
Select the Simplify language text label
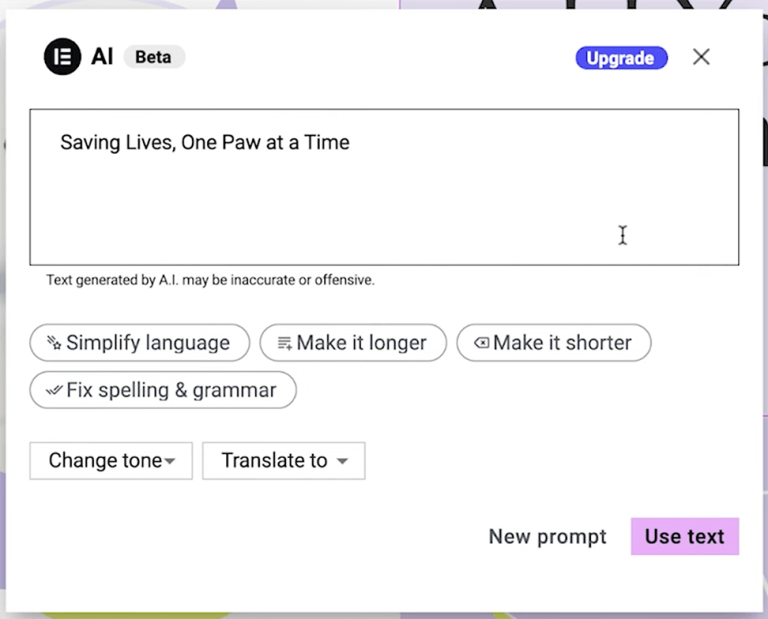148,343
